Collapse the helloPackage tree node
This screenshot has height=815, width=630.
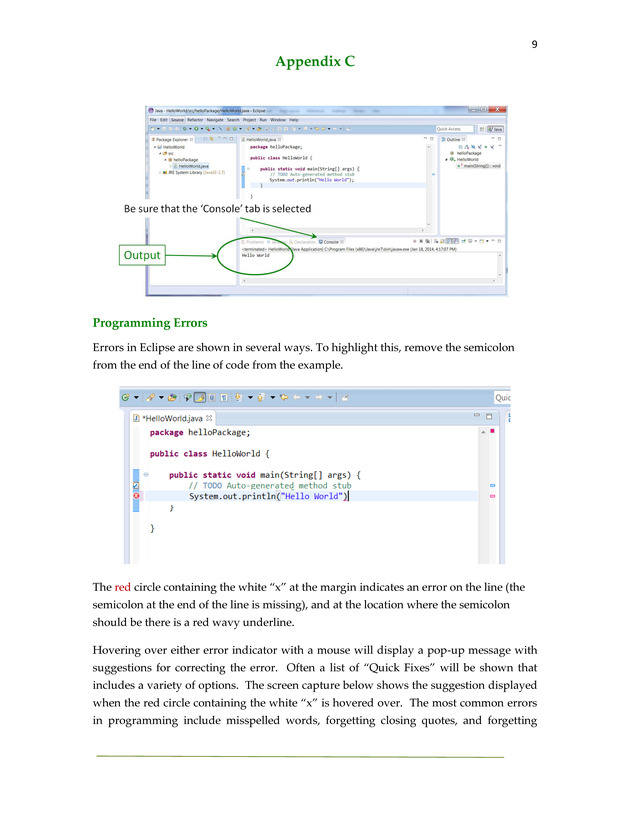click(x=166, y=159)
